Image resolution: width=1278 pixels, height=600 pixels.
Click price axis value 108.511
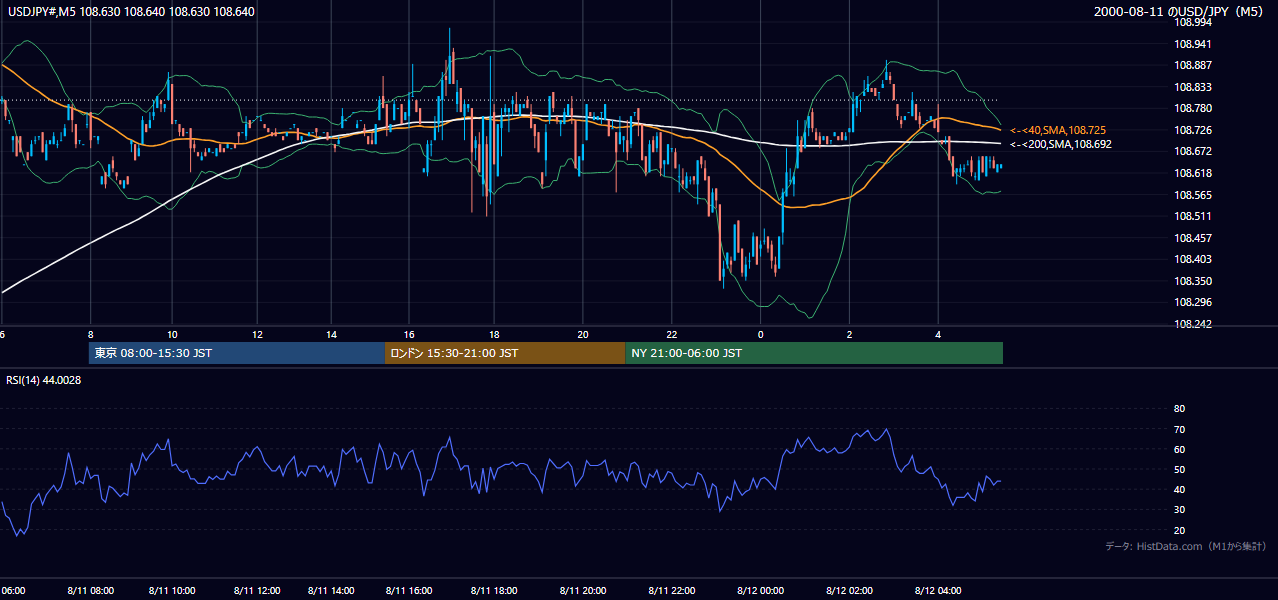coord(1193,216)
